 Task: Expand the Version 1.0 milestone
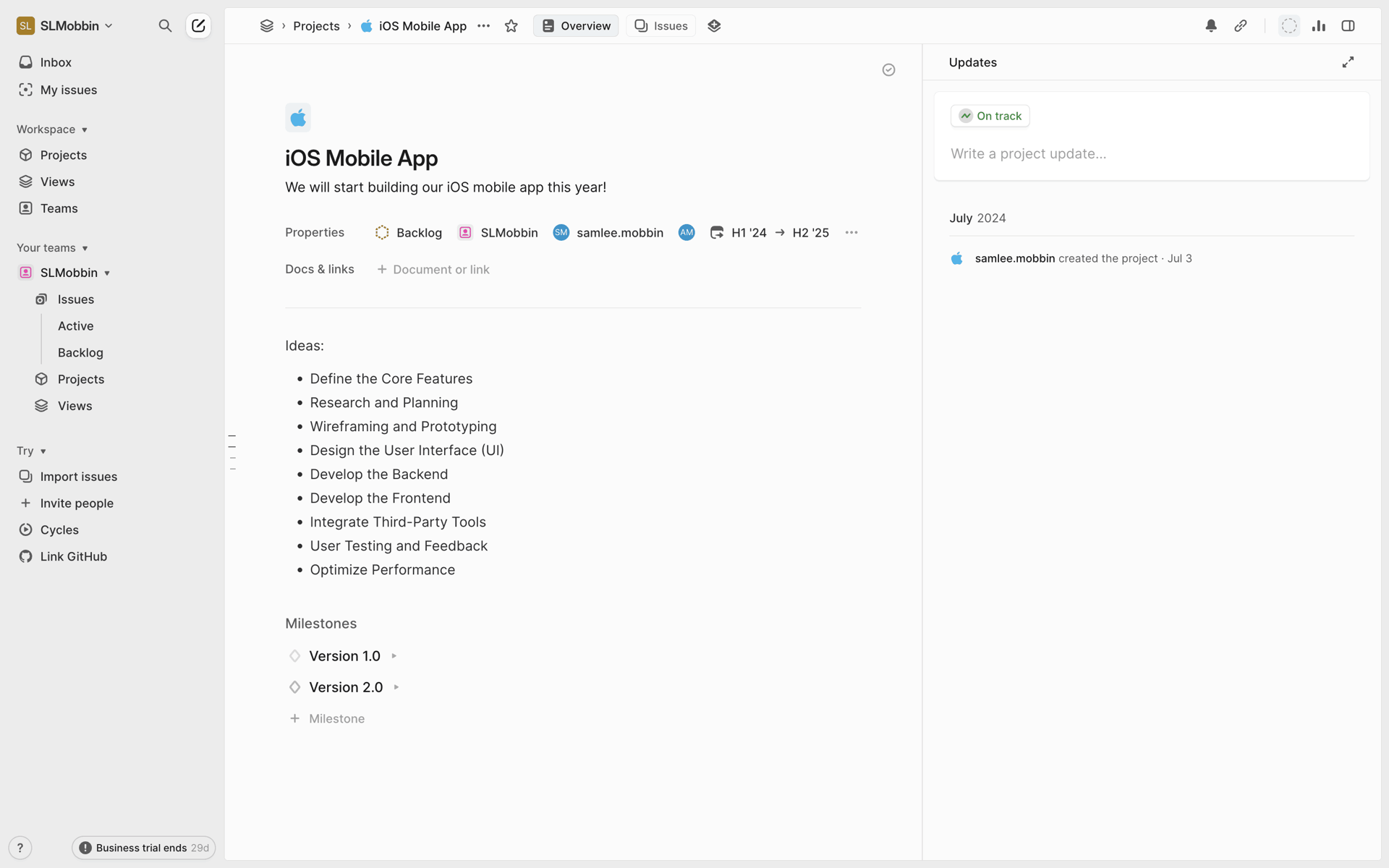394,656
